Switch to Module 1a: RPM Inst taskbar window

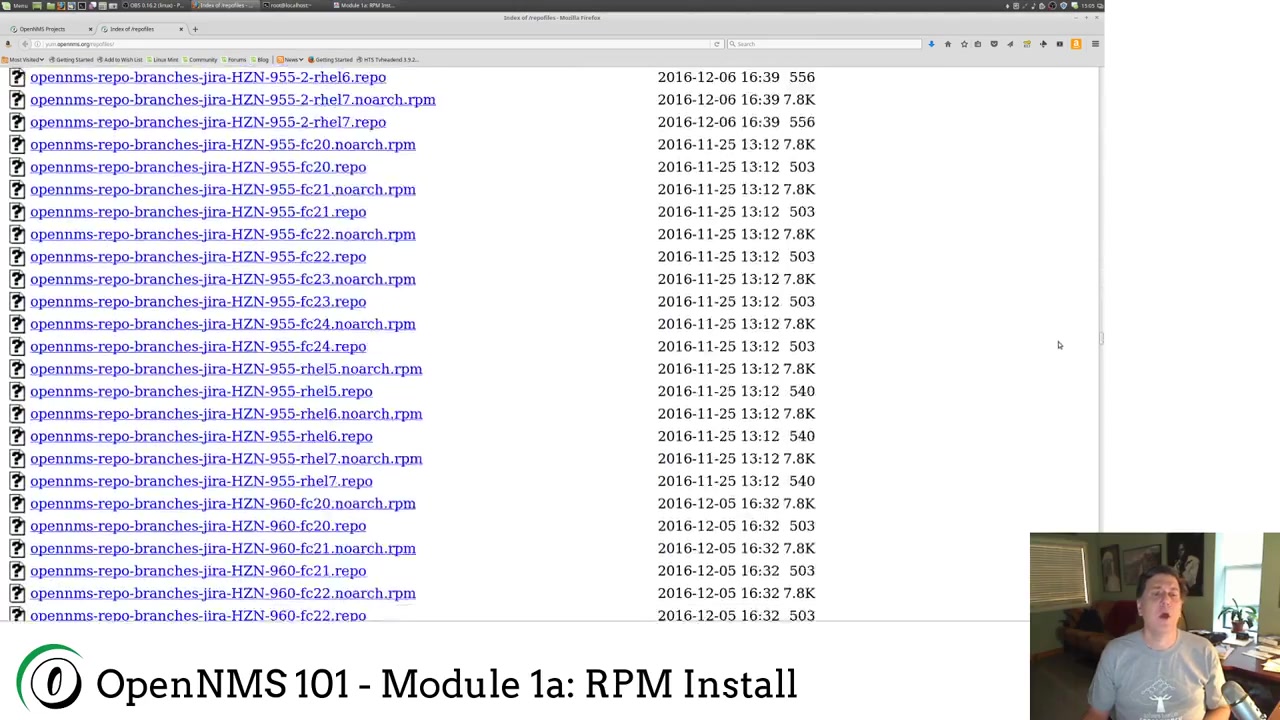pyautogui.click(x=367, y=6)
